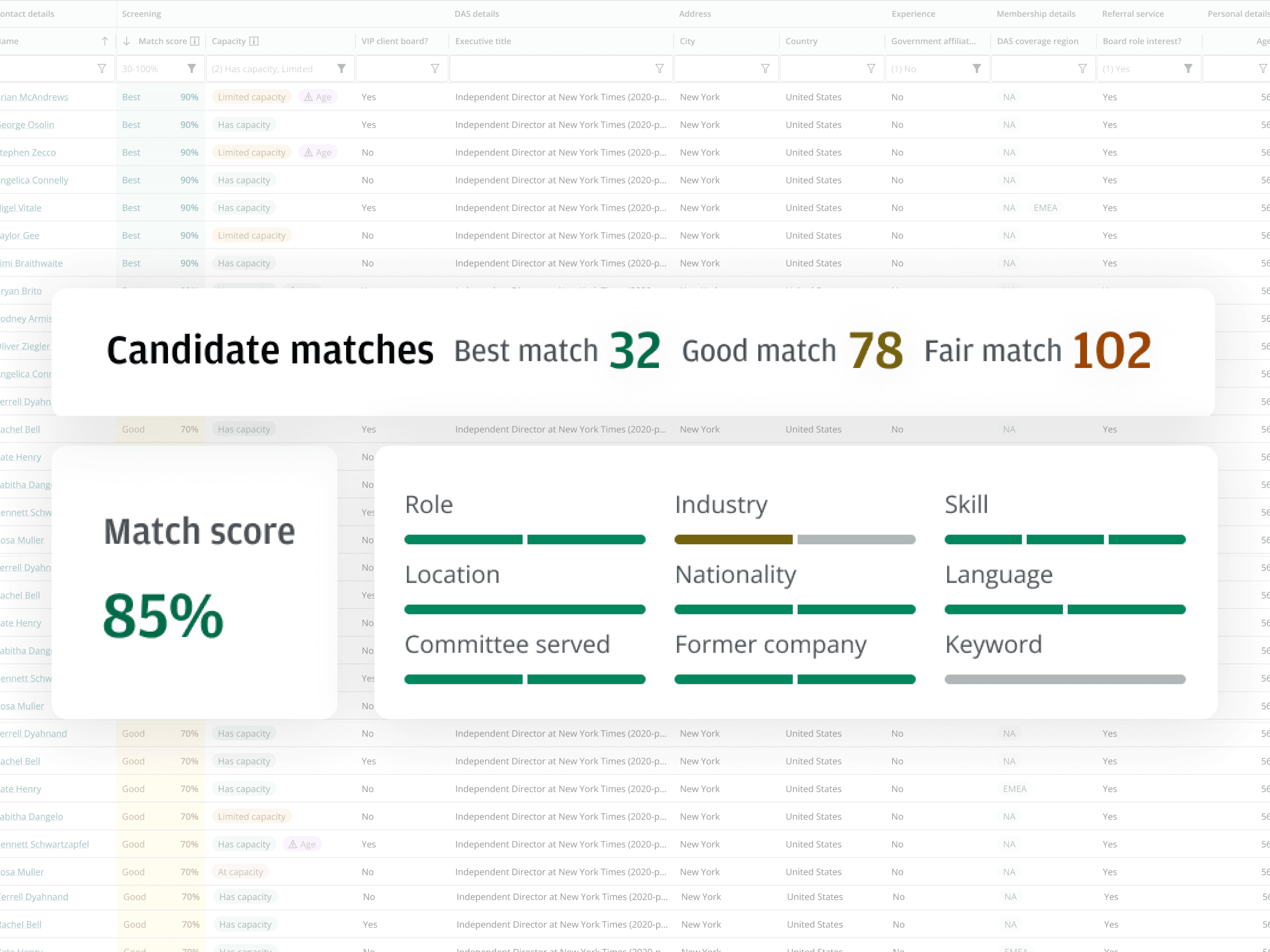Click the Name column sort arrow
1270x952 pixels.
[x=105, y=41]
